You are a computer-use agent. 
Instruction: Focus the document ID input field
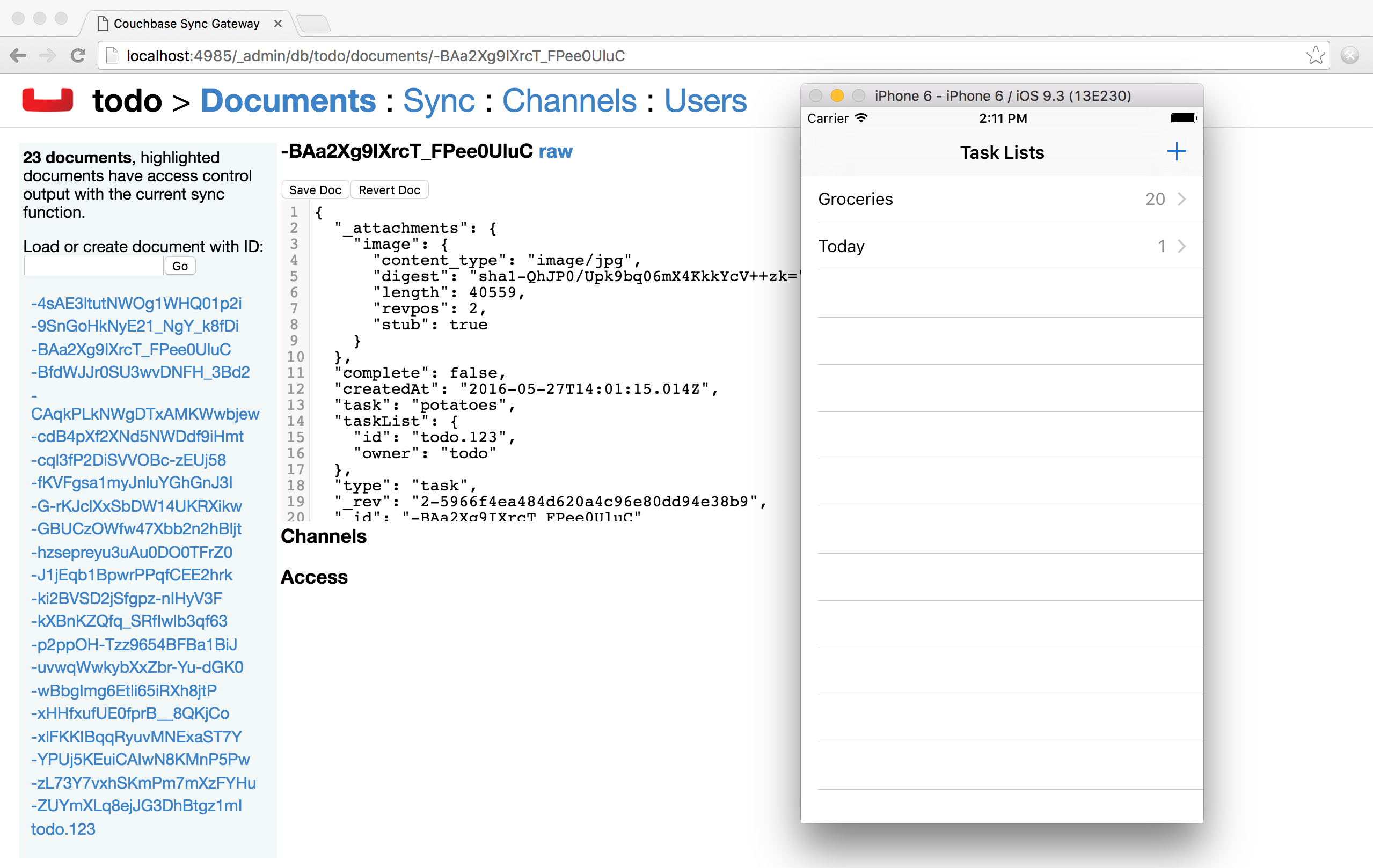coord(93,266)
